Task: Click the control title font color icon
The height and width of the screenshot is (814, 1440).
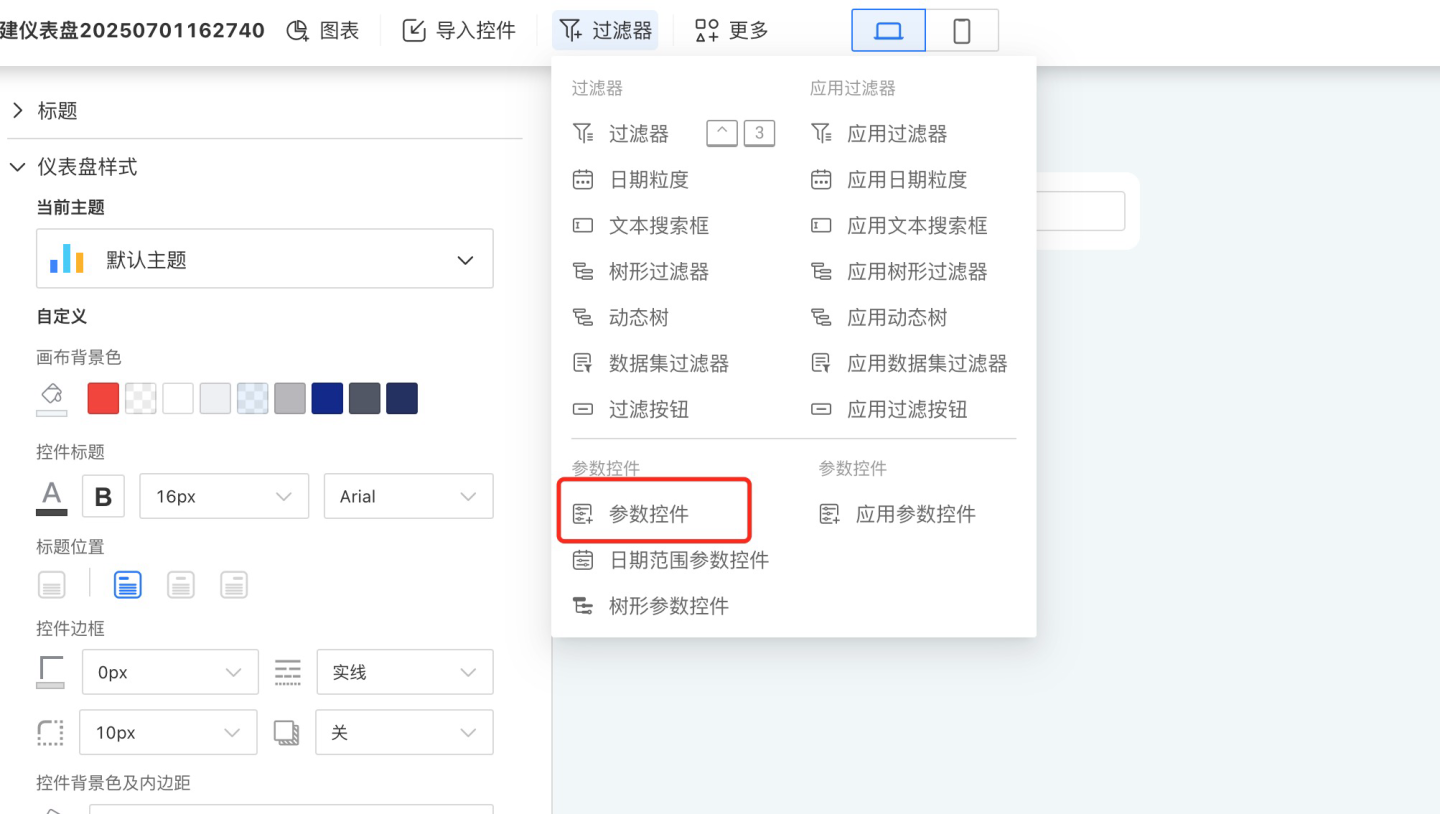Action: tap(52, 497)
